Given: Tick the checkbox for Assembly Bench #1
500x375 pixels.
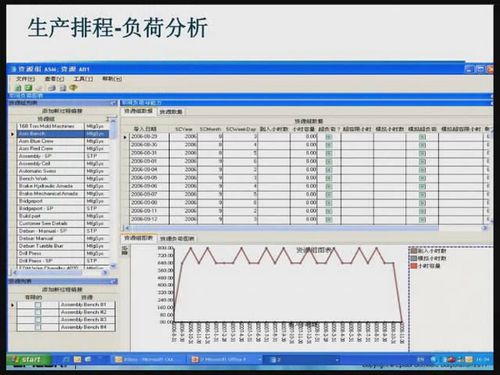Looking at the screenshot, I should tap(38, 305).
